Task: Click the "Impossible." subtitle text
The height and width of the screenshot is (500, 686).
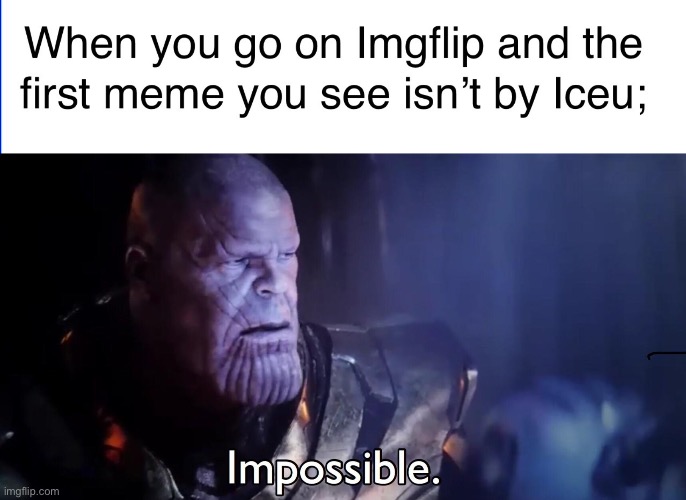Action: [333, 469]
